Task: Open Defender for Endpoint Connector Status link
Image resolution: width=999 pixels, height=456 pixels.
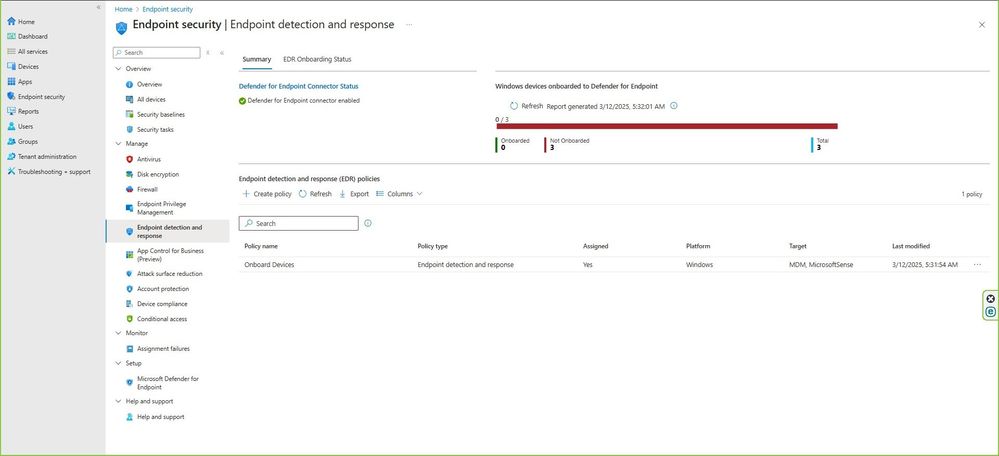Action: pos(298,86)
